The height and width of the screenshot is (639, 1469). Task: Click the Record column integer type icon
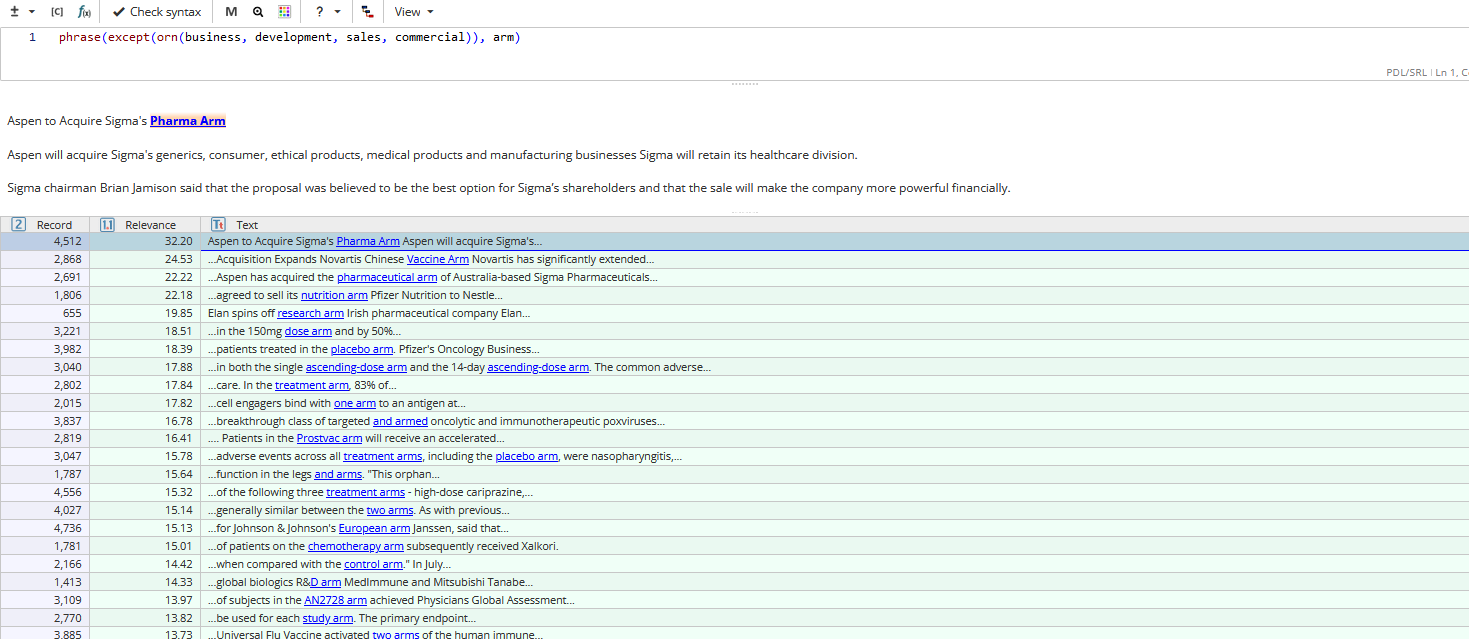click(18, 225)
